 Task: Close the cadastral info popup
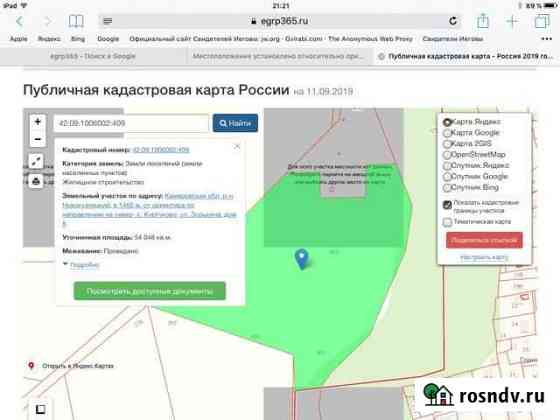click(237, 146)
